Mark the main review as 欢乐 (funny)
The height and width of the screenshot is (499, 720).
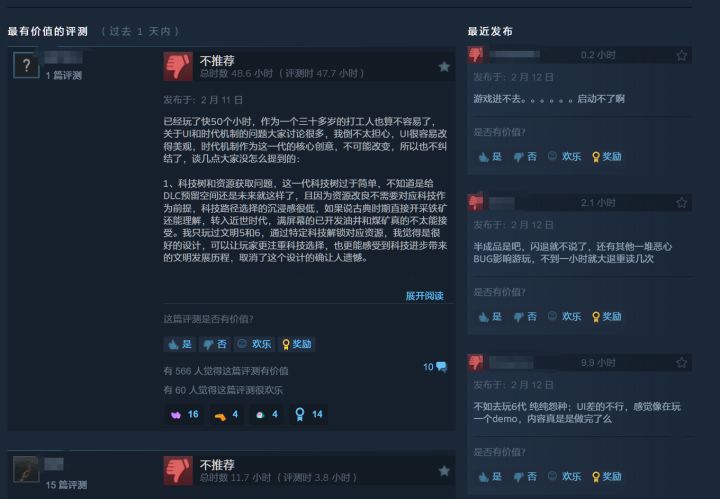254,344
